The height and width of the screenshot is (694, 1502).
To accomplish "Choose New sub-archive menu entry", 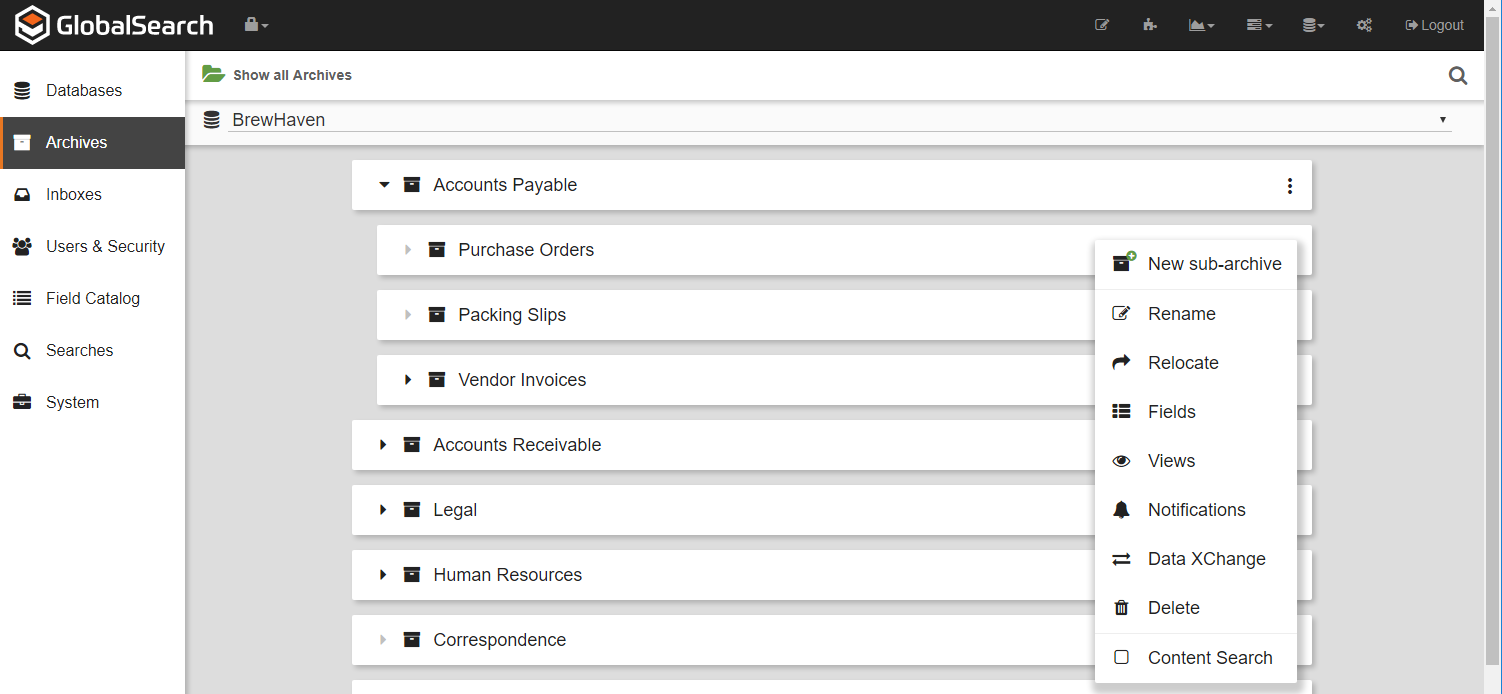I will coord(1213,264).
